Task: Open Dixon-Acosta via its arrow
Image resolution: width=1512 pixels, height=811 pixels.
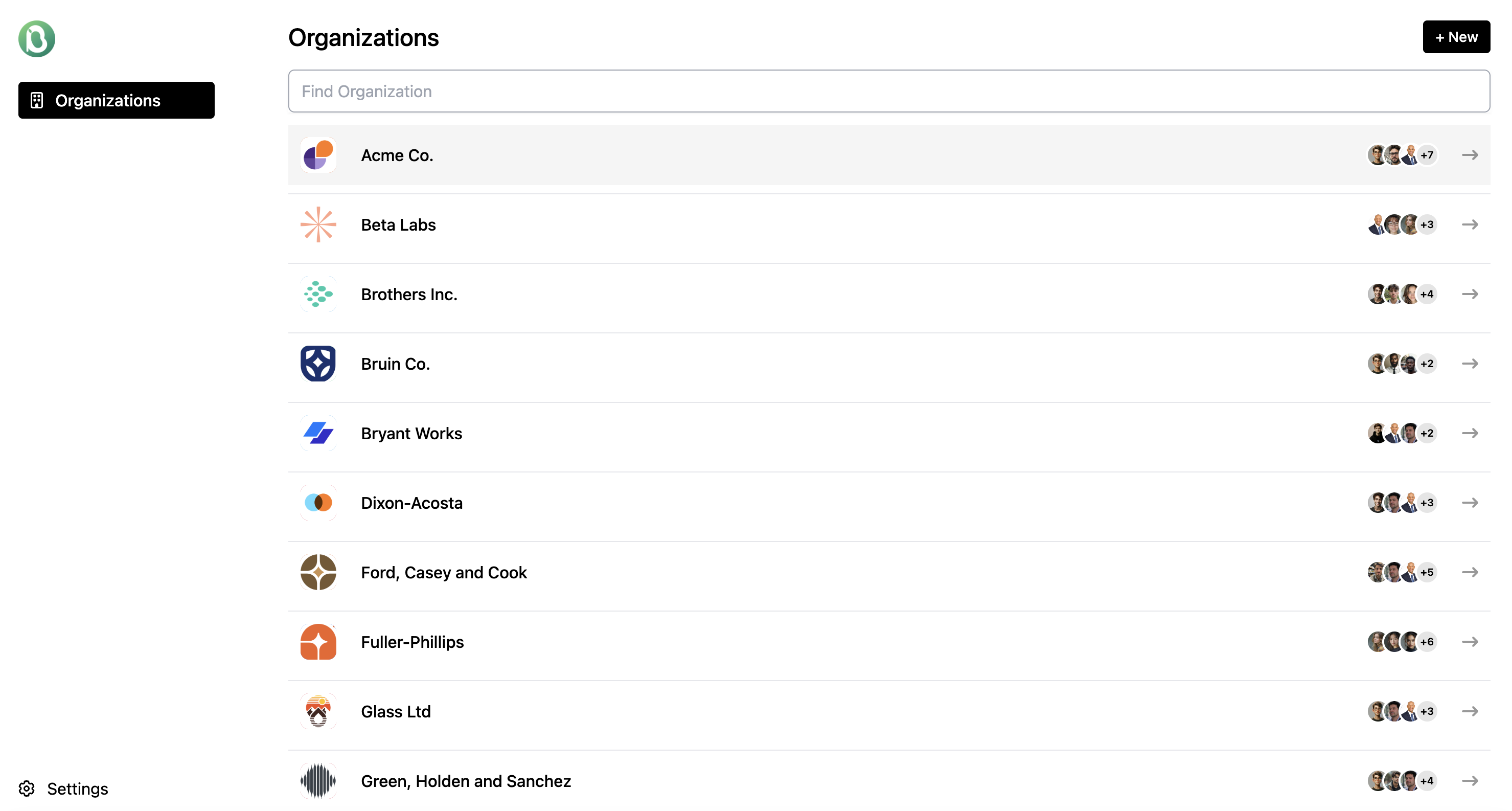Action: [1470, 503]
